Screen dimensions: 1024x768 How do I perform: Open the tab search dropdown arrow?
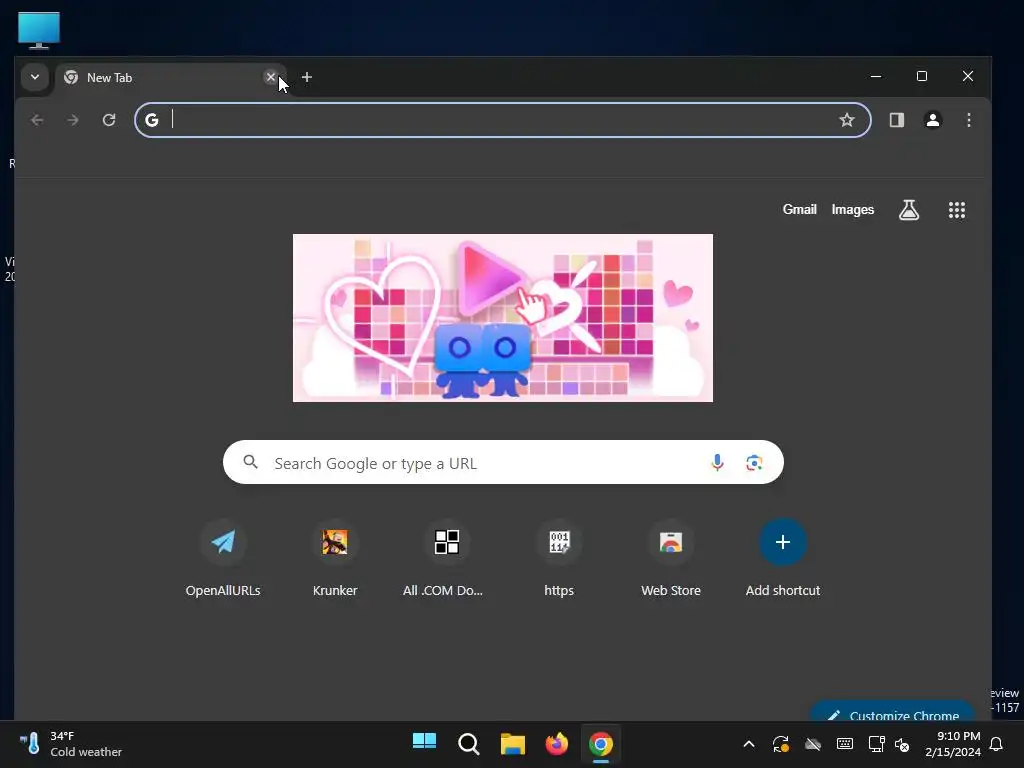[35, 77]
